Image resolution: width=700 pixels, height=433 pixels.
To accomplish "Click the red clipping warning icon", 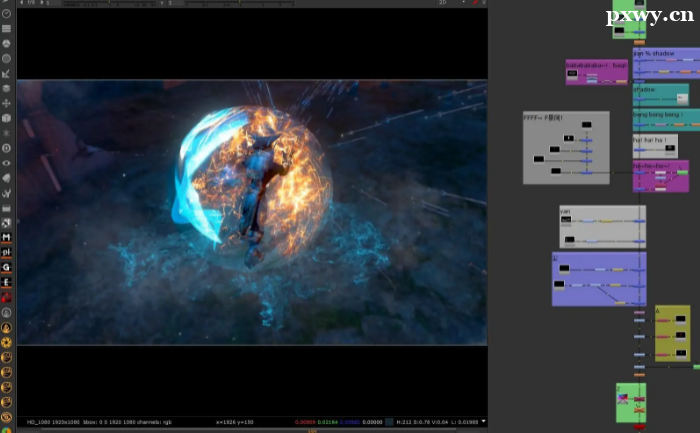I will [x=476, y=3].
